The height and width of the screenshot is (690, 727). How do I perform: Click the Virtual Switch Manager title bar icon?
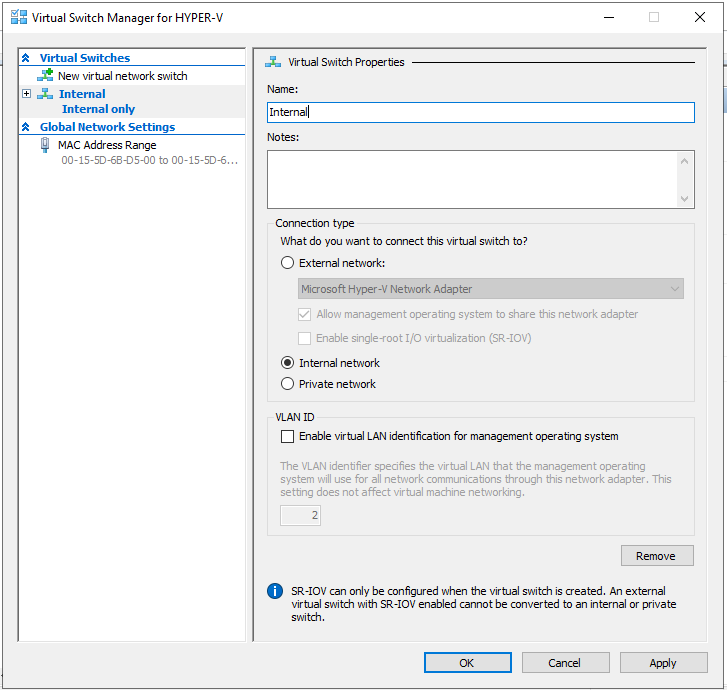(x=18, y=17)
